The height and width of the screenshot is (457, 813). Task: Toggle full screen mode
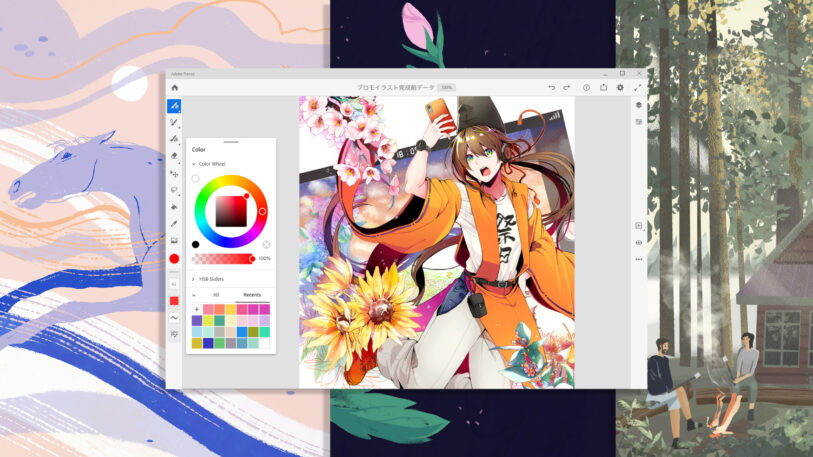639,87
